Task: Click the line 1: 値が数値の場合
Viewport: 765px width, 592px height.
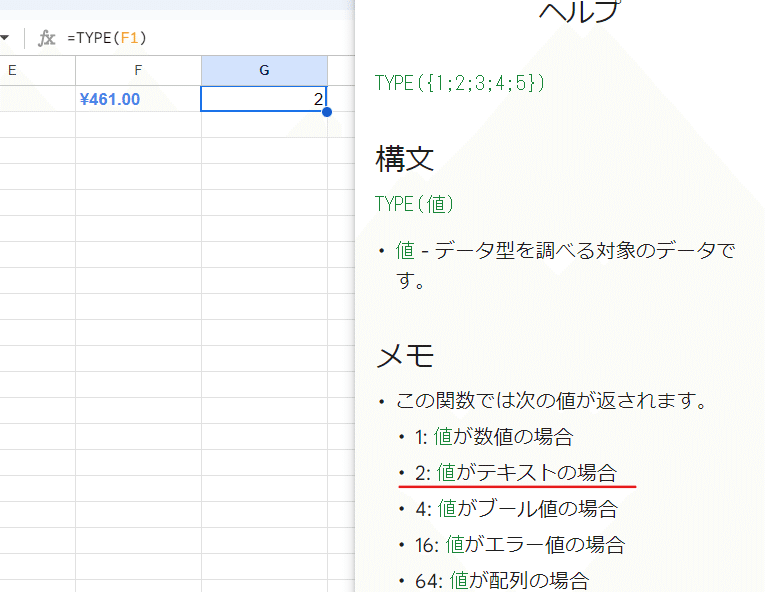Action: pos(494,437)
